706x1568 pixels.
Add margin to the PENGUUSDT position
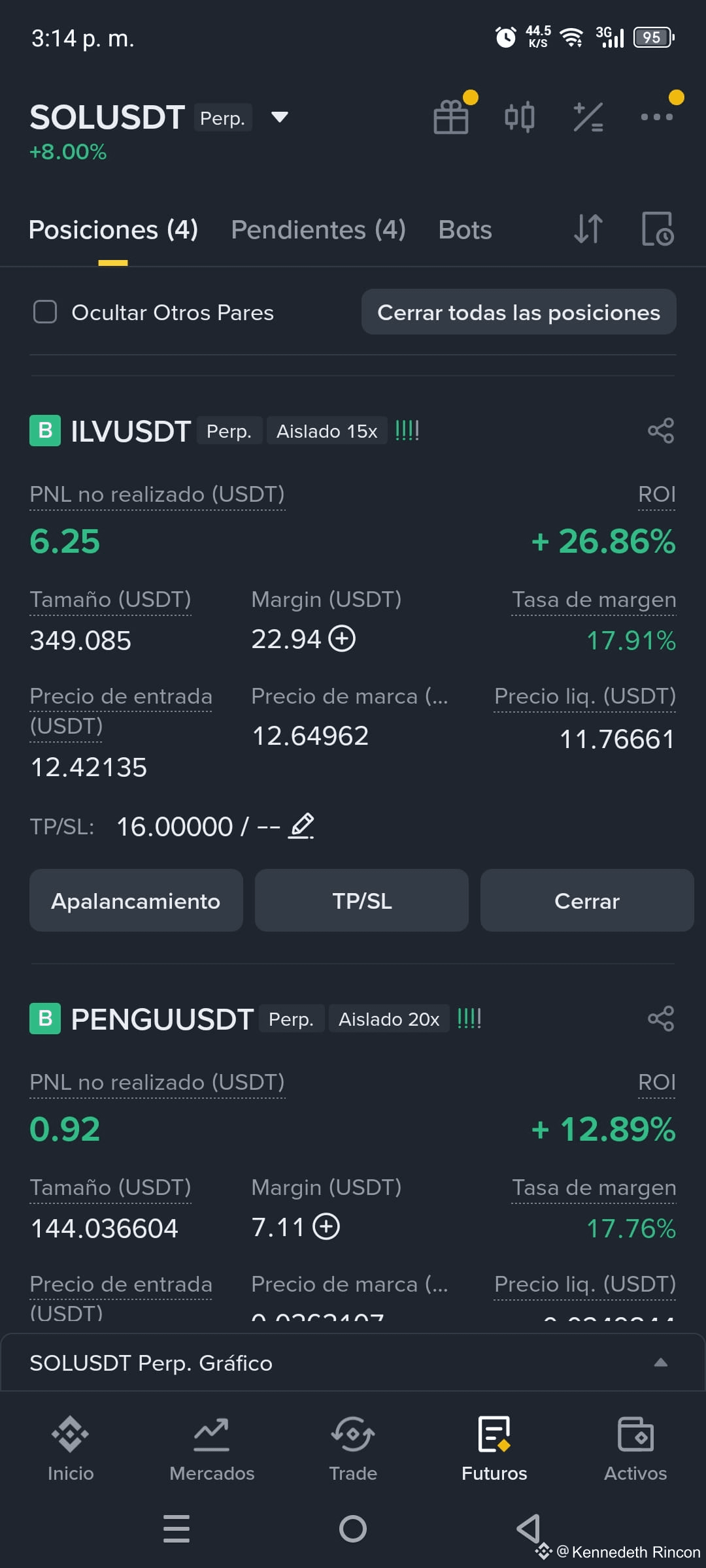click(x=326, y=1226)
